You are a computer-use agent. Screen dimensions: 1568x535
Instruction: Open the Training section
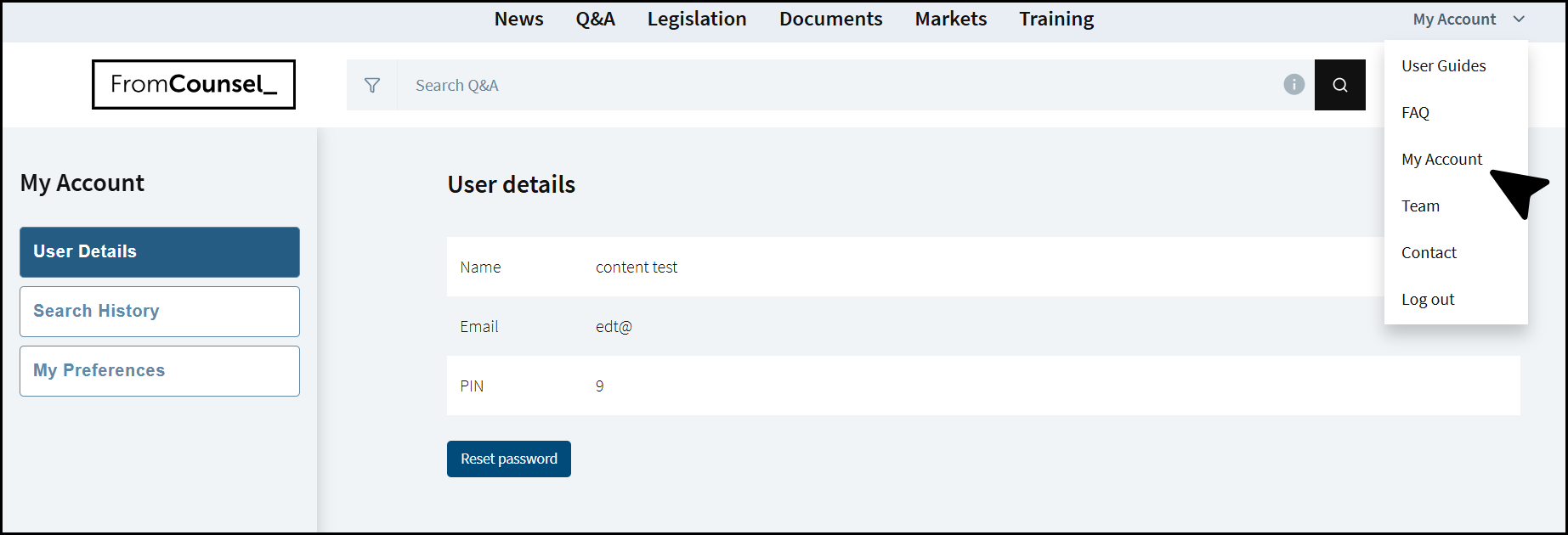pyautogui.click(x=1056, y=19)
